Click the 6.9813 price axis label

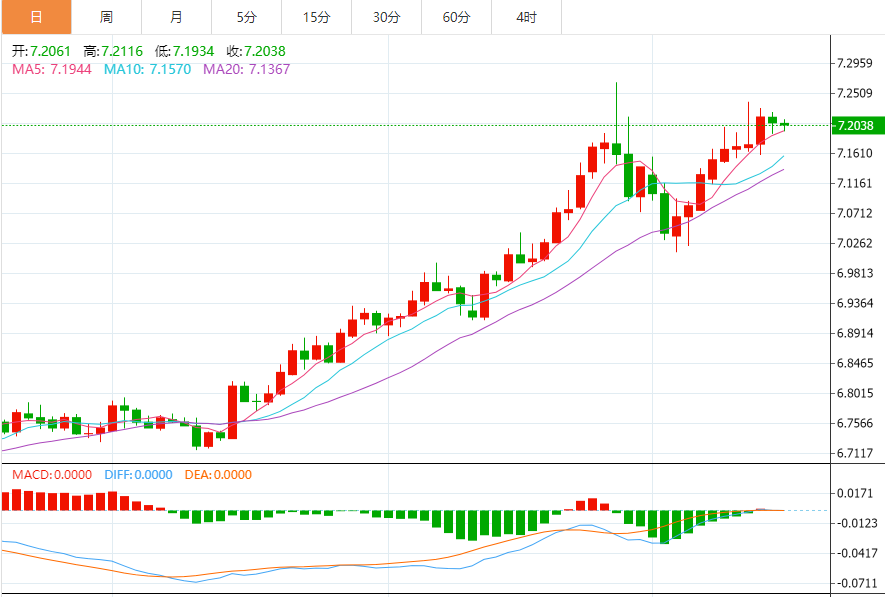click(x=855, y=273)
